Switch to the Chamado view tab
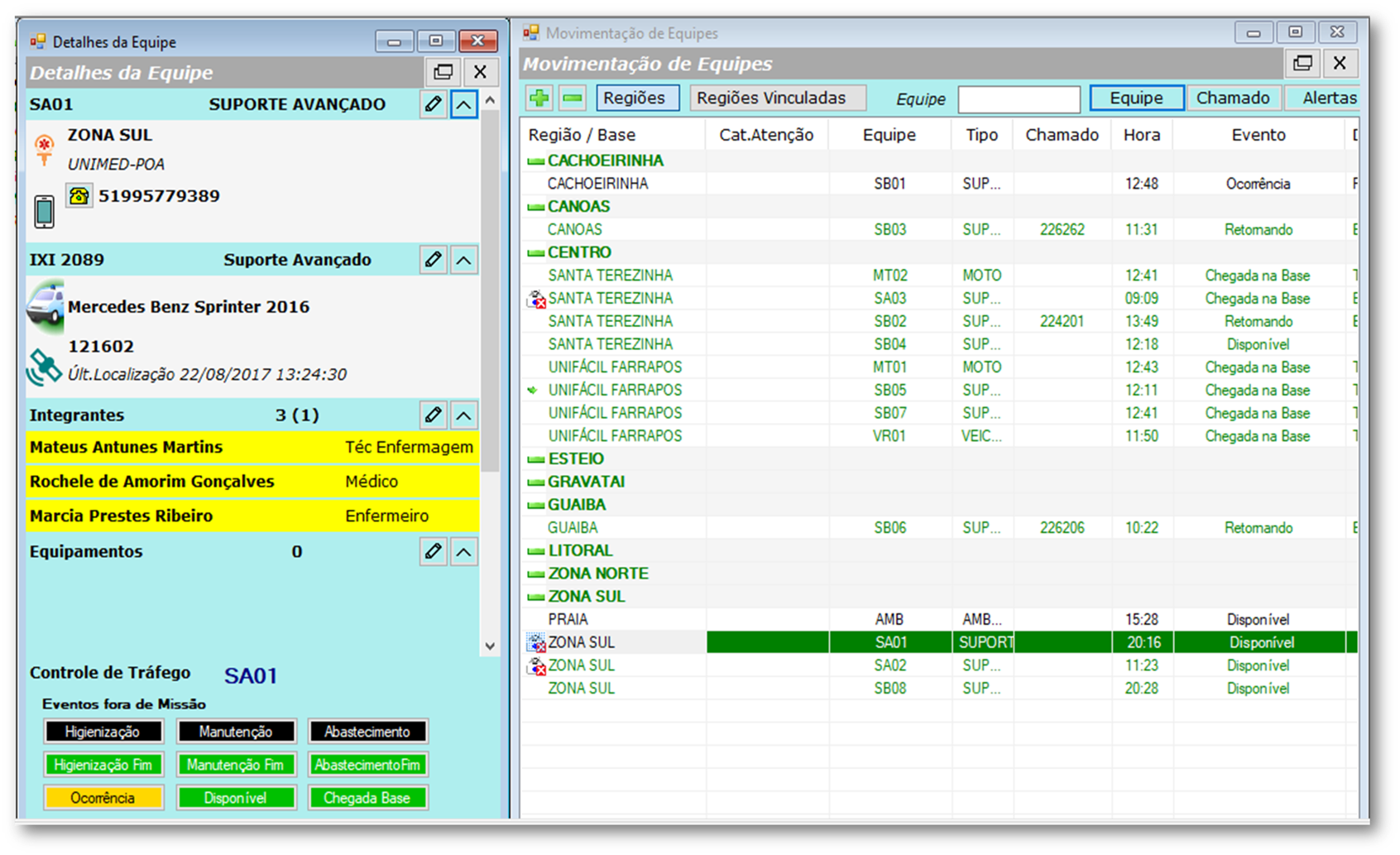The height and width of the screenshot is (855, 1400). (1232, 98)
